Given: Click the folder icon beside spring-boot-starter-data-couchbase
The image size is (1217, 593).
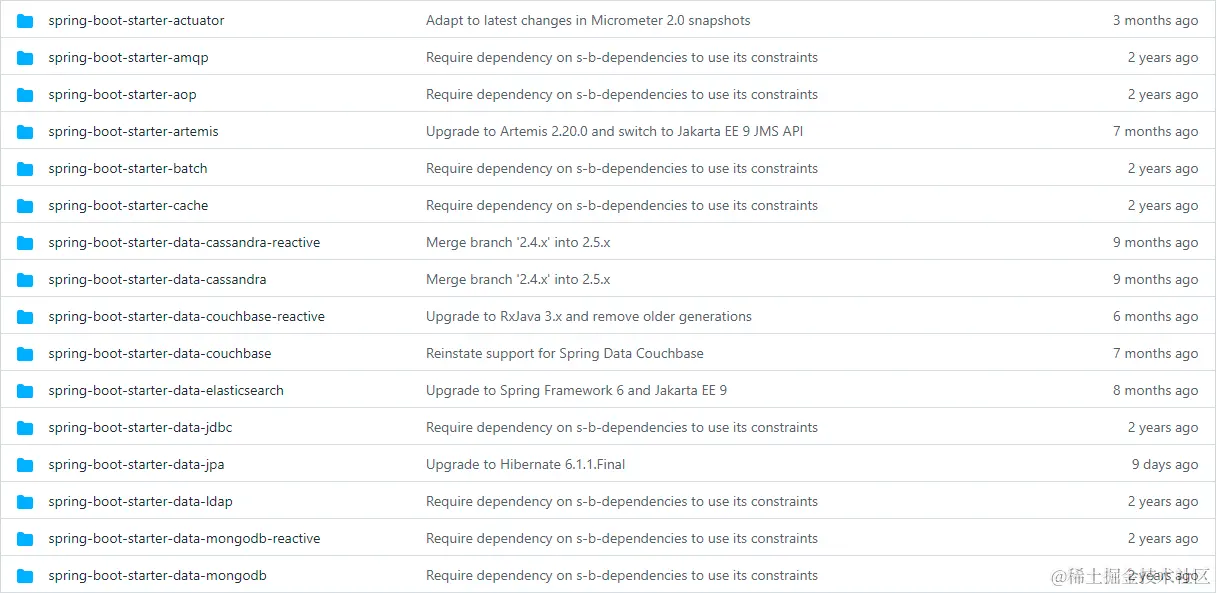Looking at the screenshot, I should tap(25, 354).
